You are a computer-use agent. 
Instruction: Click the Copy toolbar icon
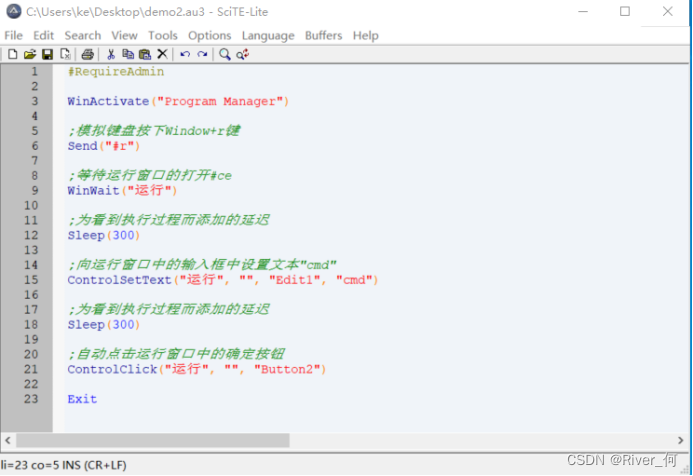pos(128,54)
